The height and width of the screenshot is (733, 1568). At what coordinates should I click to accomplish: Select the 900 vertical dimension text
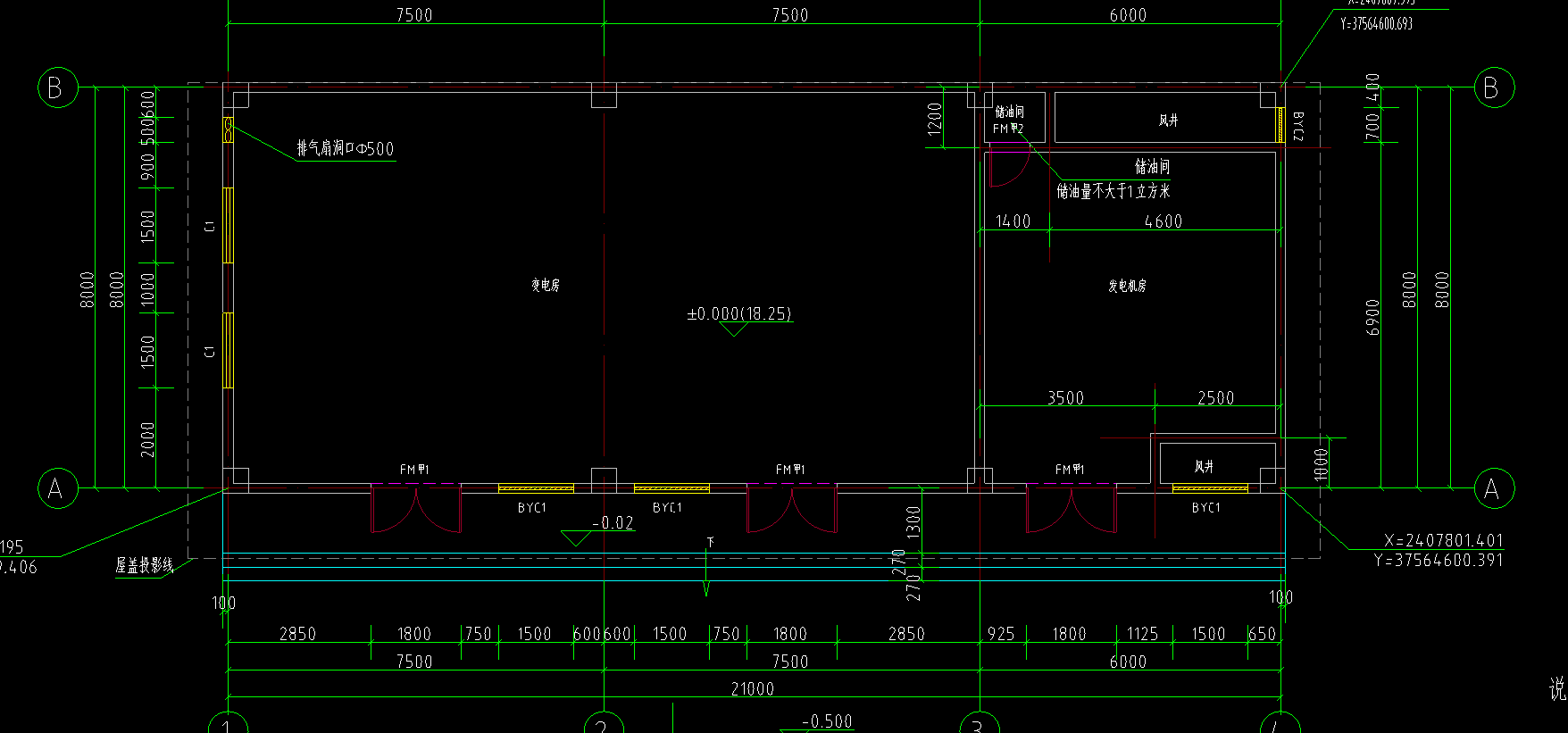click(147, 166)
